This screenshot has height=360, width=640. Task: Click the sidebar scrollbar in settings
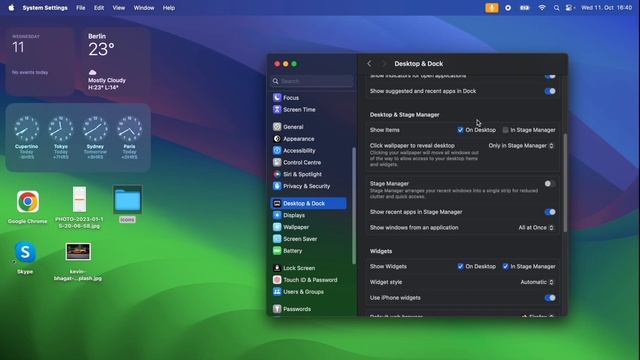[x=353, y=206]
